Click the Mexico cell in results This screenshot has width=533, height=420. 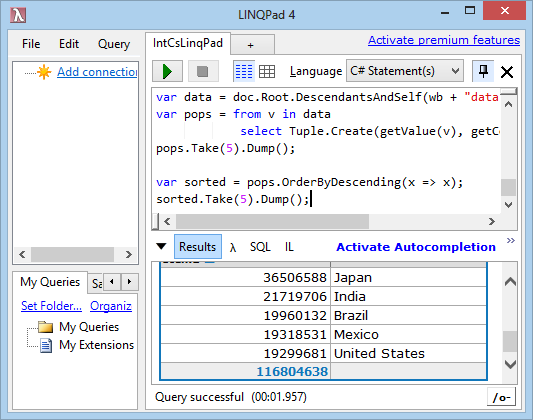(409, 335)
